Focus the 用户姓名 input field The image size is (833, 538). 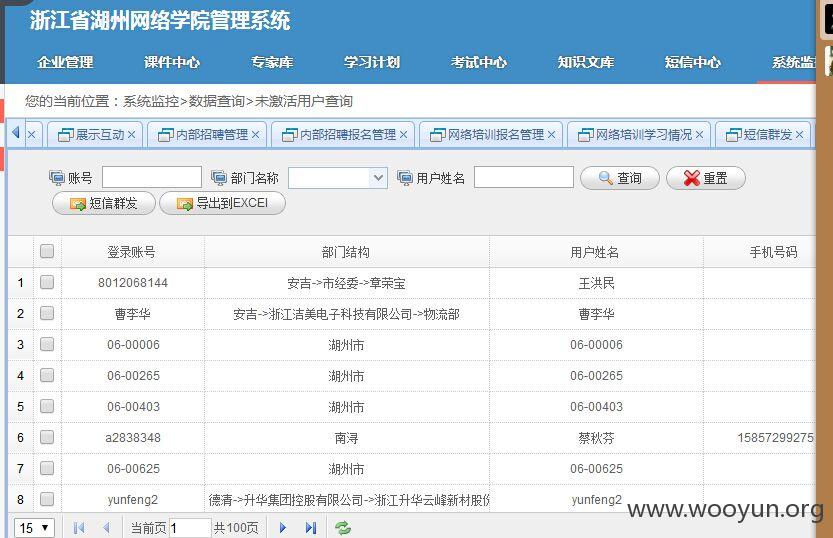[x=523, y=177]
